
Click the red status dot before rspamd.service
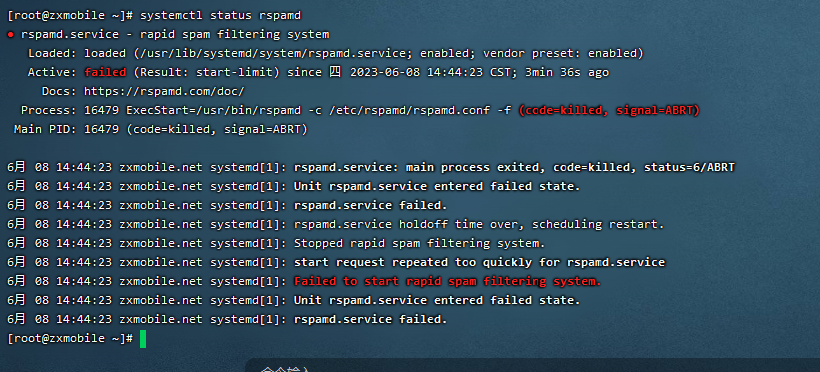[x=10, y=35]
